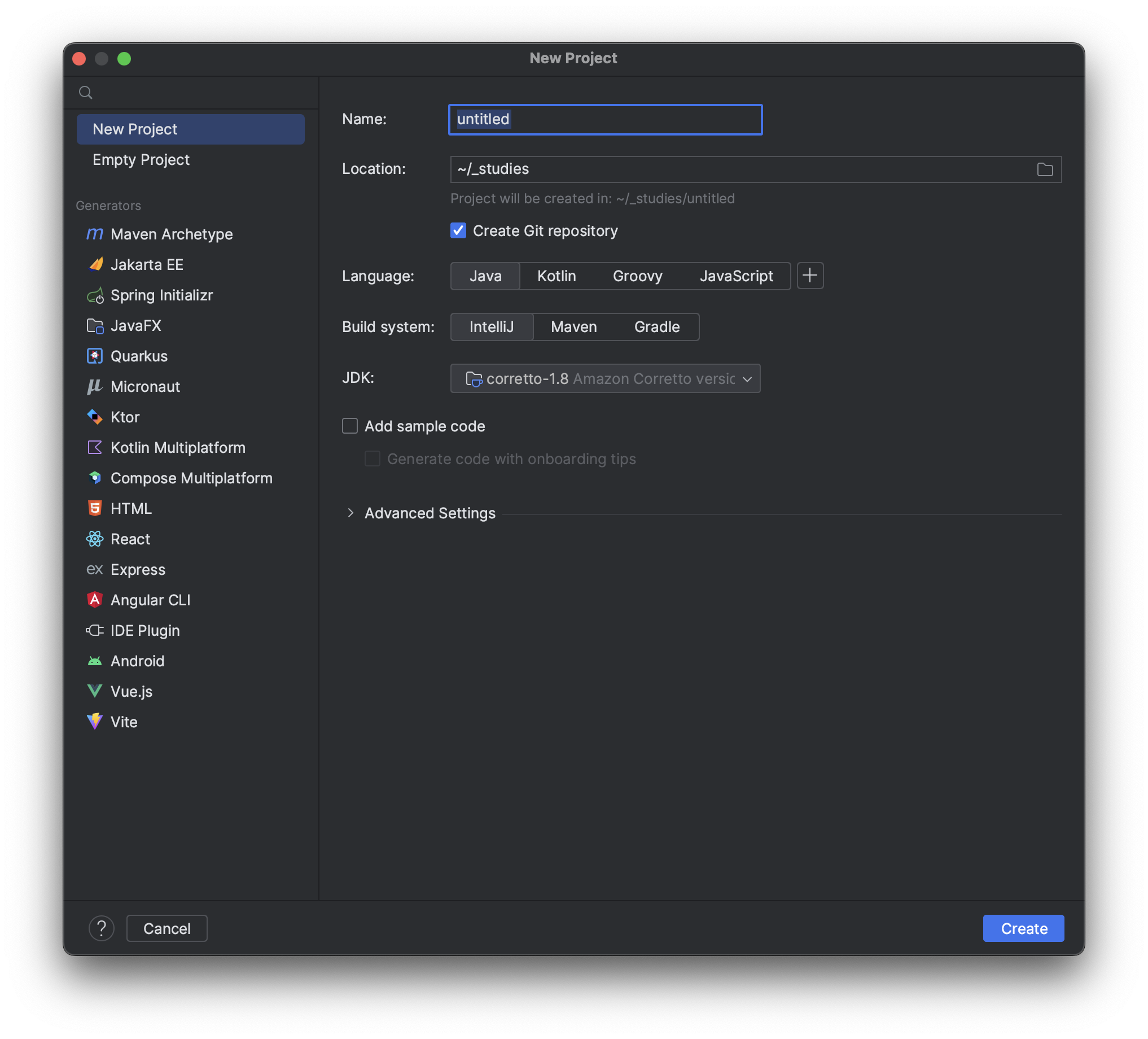Expand Advanced Settings section
Viewport: 1148px width, 1039px height.
tap(351, 513)
